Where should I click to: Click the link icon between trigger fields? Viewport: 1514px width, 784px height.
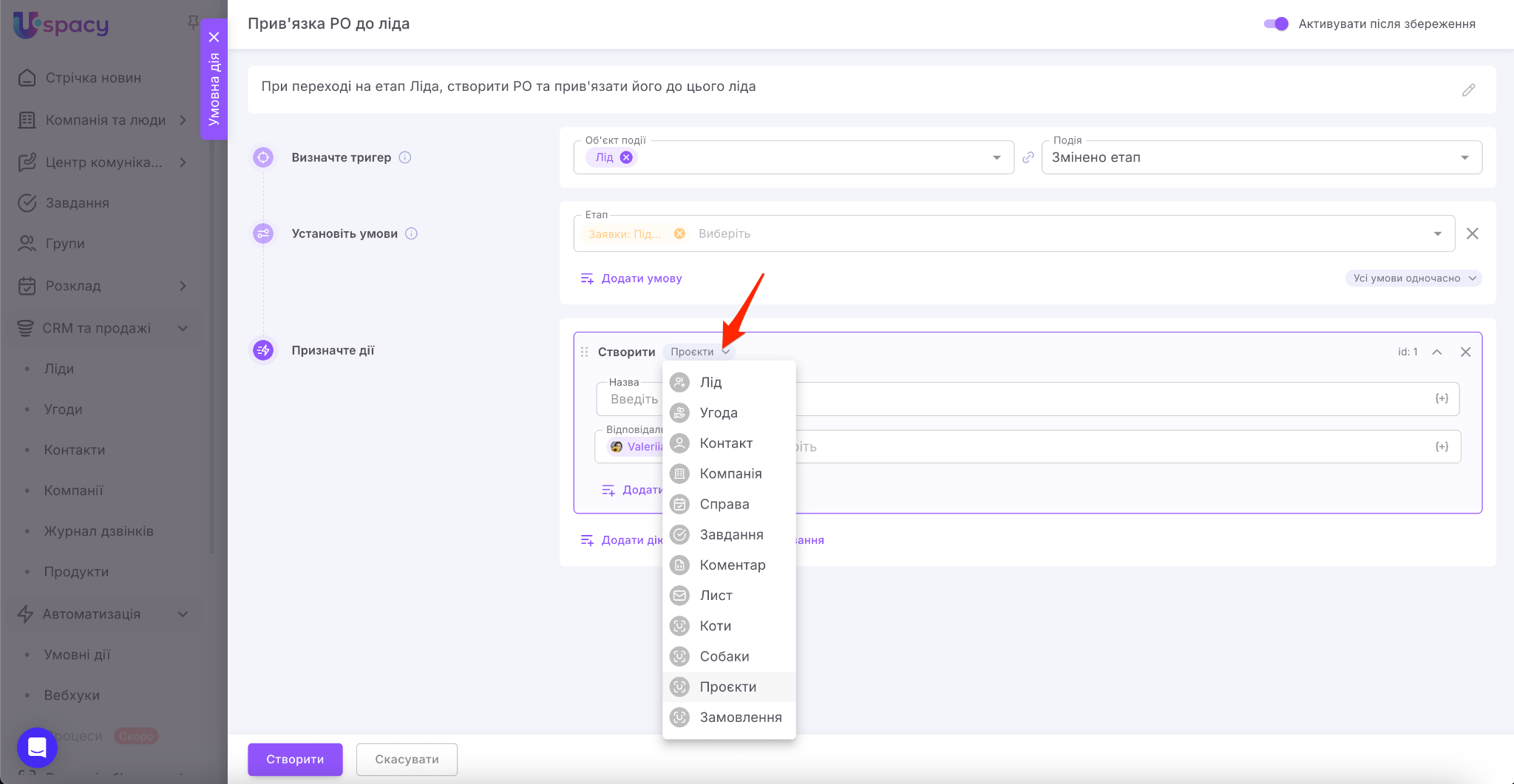pyautogui.click(x=1028, y=157)
